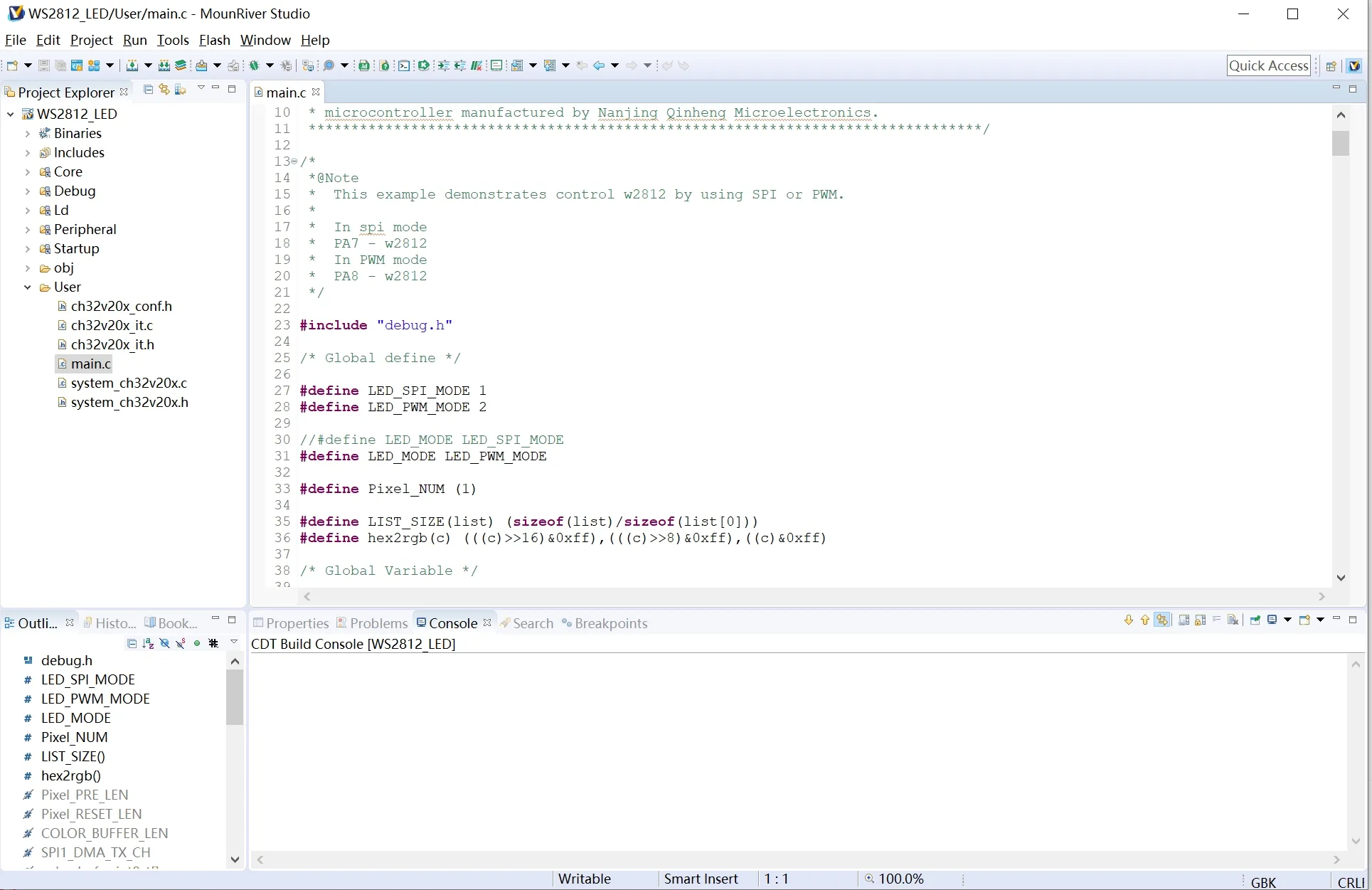Toggle Hide Fields filter in Outline
Viewport: 1372px width, 890px height.
click(164, 643)
